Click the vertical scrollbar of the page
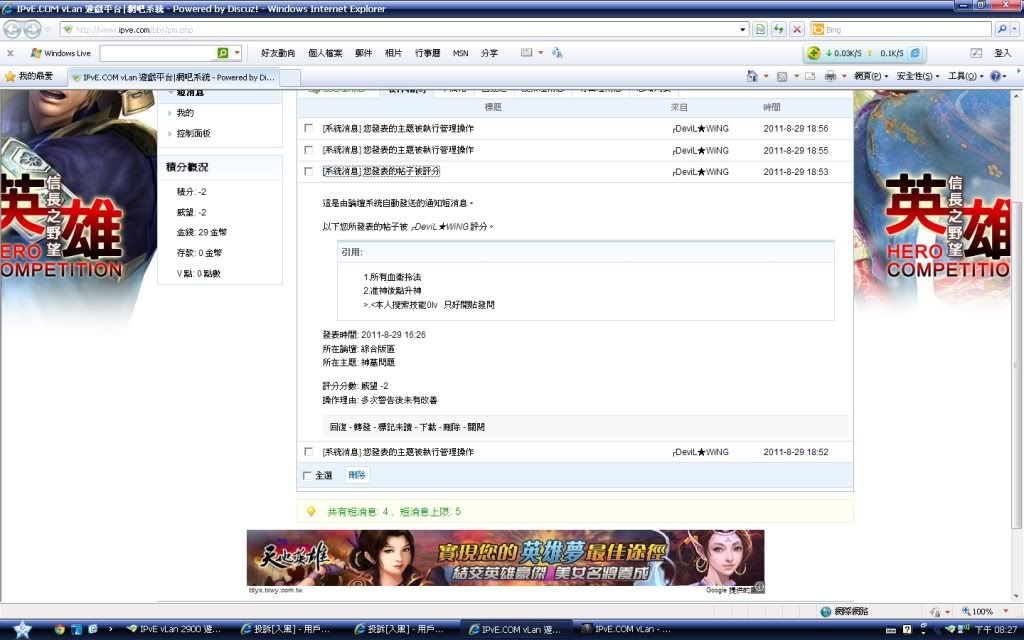 point(1016,350)
